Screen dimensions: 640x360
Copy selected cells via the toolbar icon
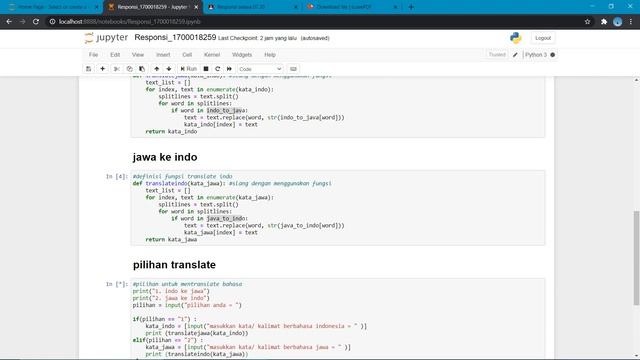[129, 69]
